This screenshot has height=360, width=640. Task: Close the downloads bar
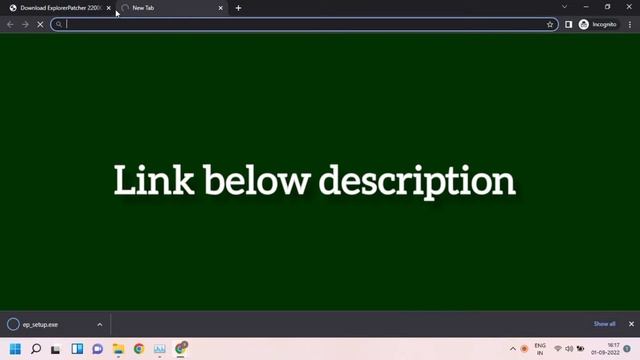tap(631, 324)
